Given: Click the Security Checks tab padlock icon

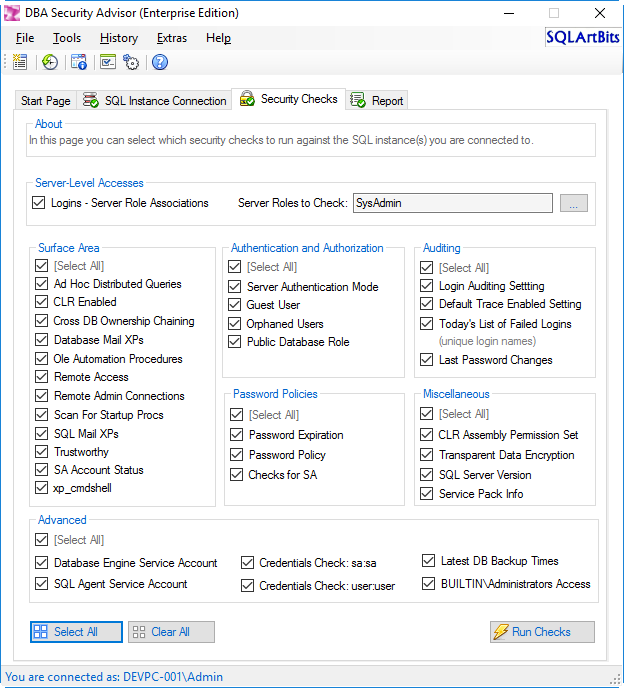Looking at the screenshot, I should coord(247,99).
